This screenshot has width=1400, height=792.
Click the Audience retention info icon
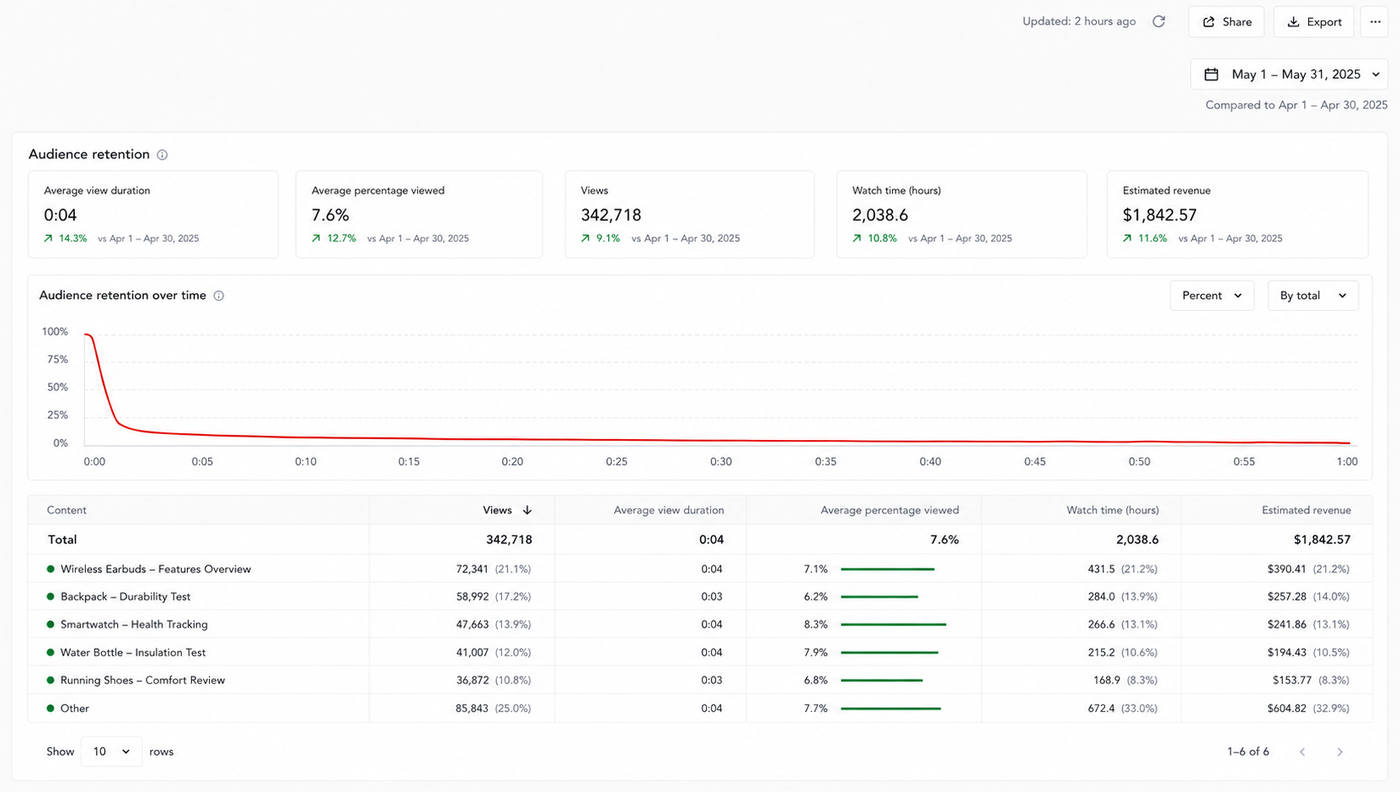pyautogui.click(x=162, y=155)
